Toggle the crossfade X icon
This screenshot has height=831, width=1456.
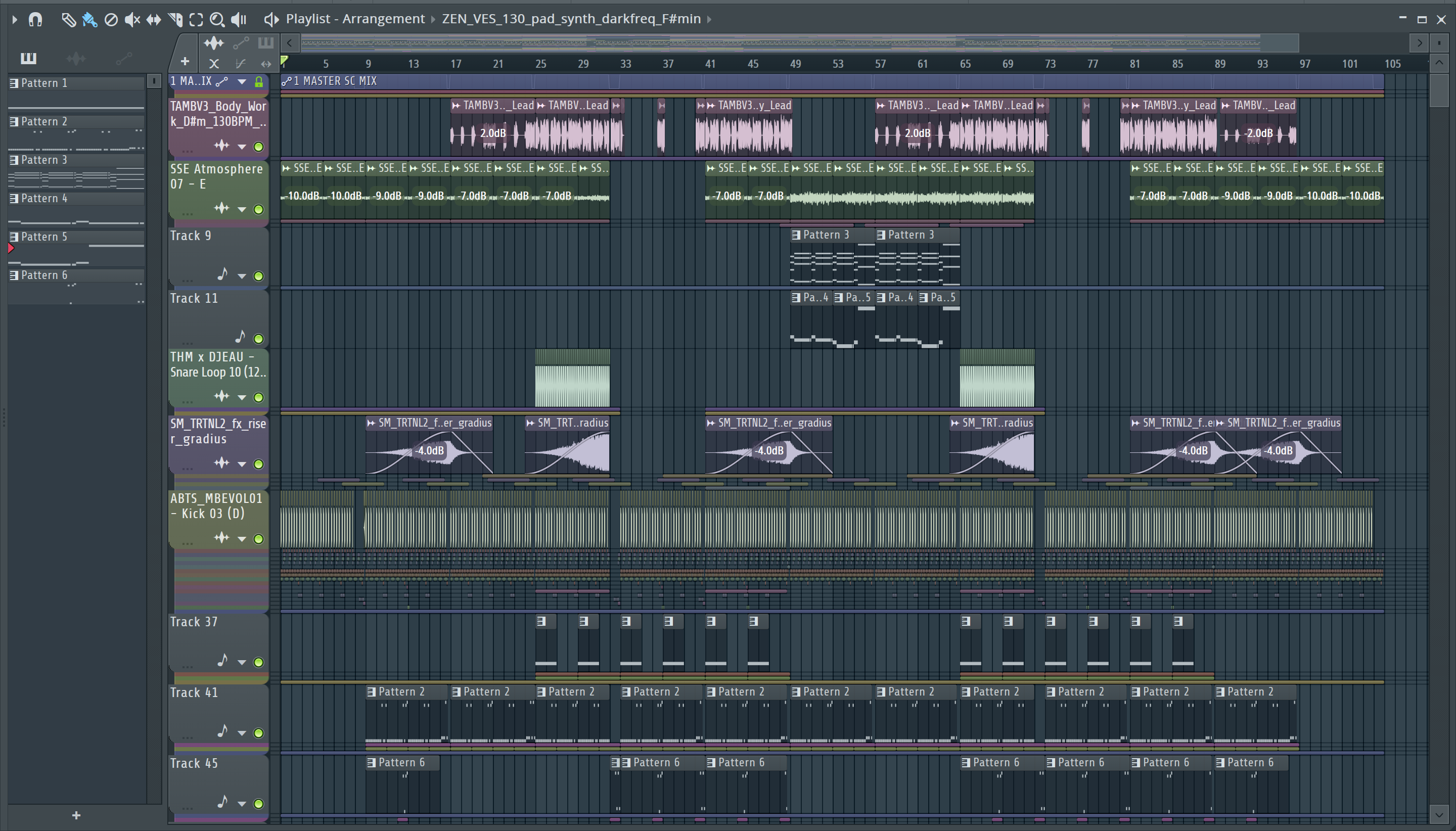pos(214,63)
